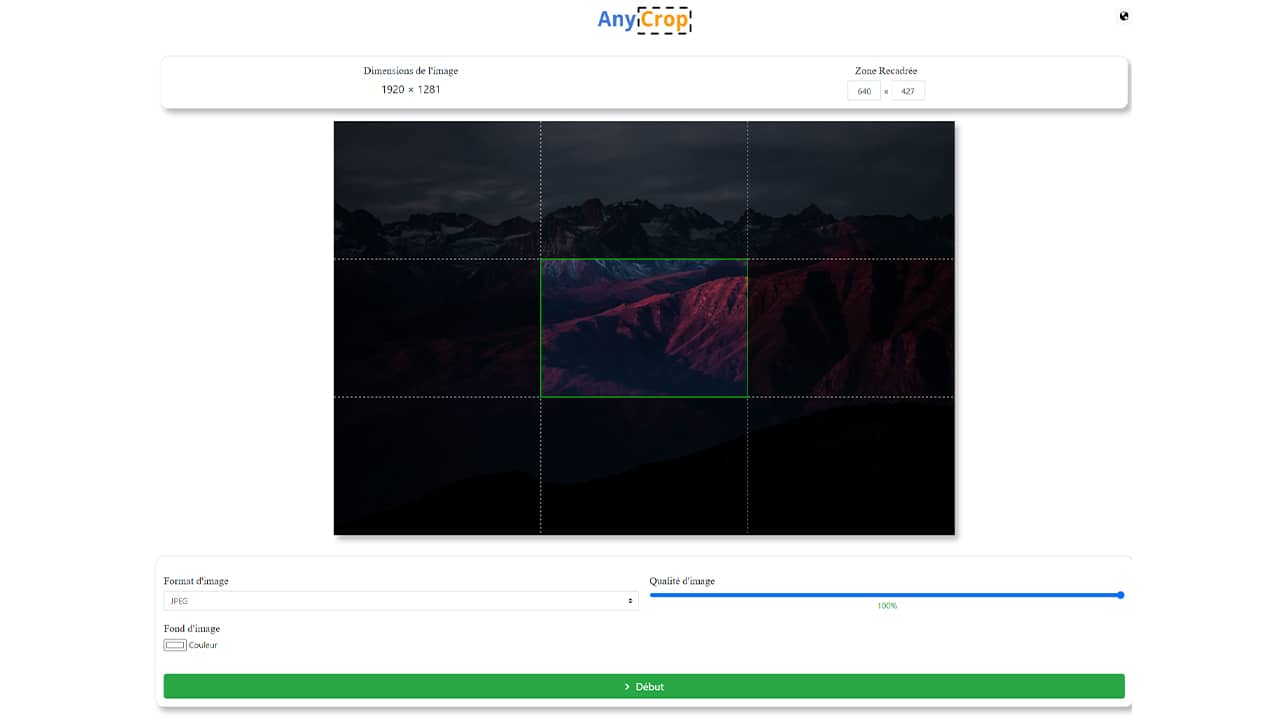Click the crop width field showing 640
The image size is (1280, 720).
(x=864, y=91)
